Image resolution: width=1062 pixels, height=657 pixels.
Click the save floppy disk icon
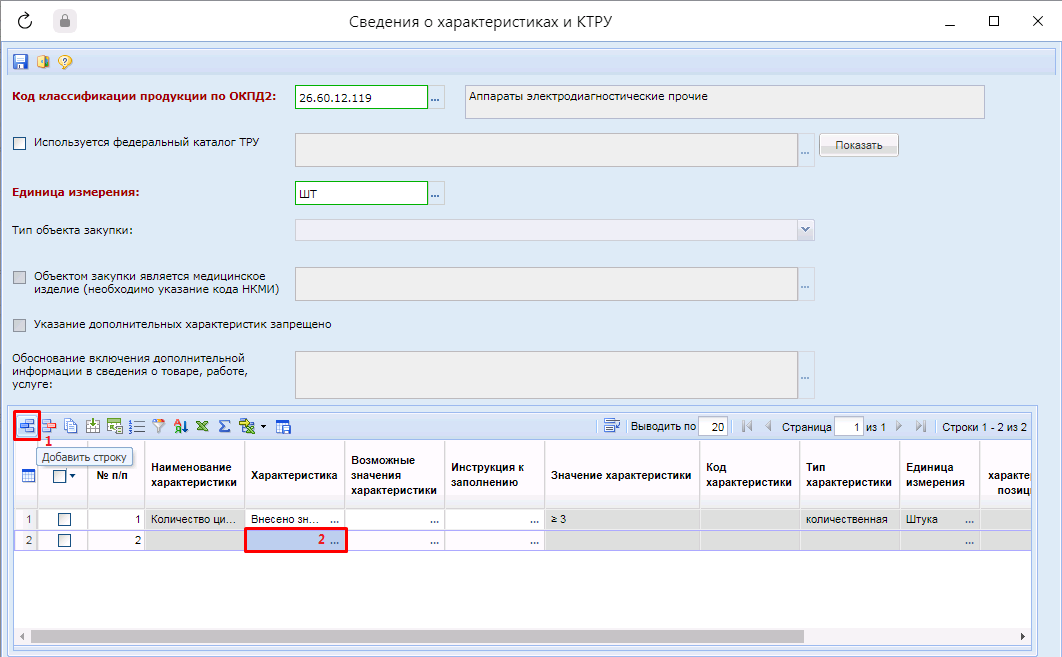[x=20, y=62]
